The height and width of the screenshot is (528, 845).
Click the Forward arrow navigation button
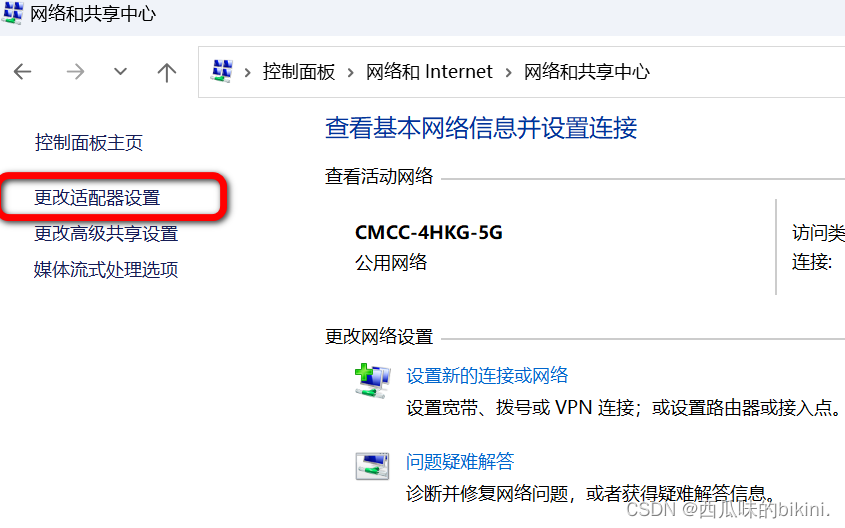tap(75, 72)
